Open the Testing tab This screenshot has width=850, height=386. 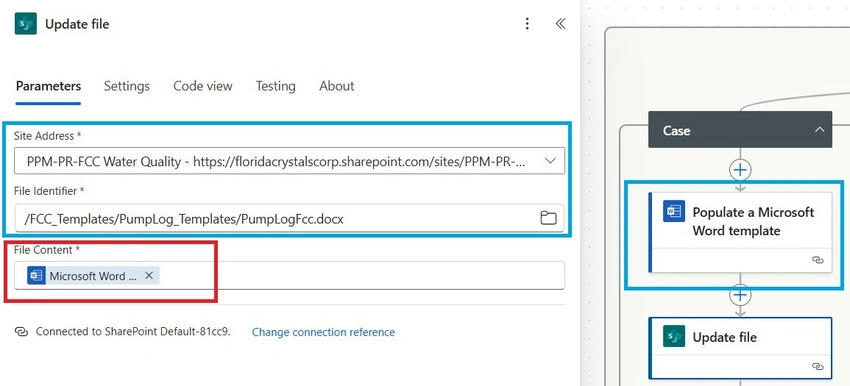click(275, 86)
